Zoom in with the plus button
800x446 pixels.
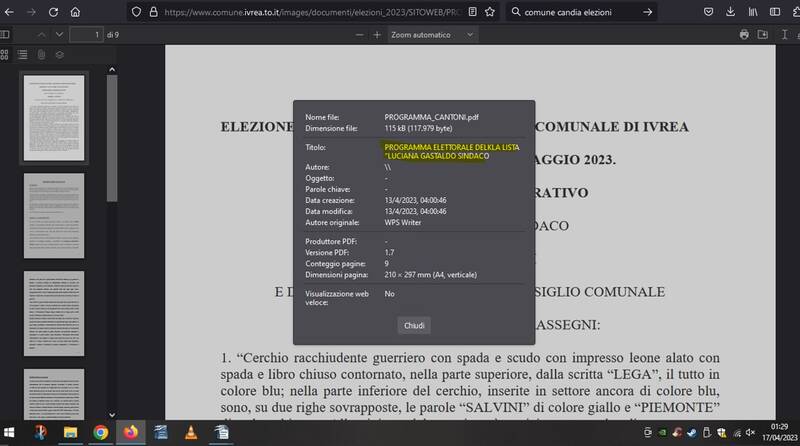coord(377,34)
